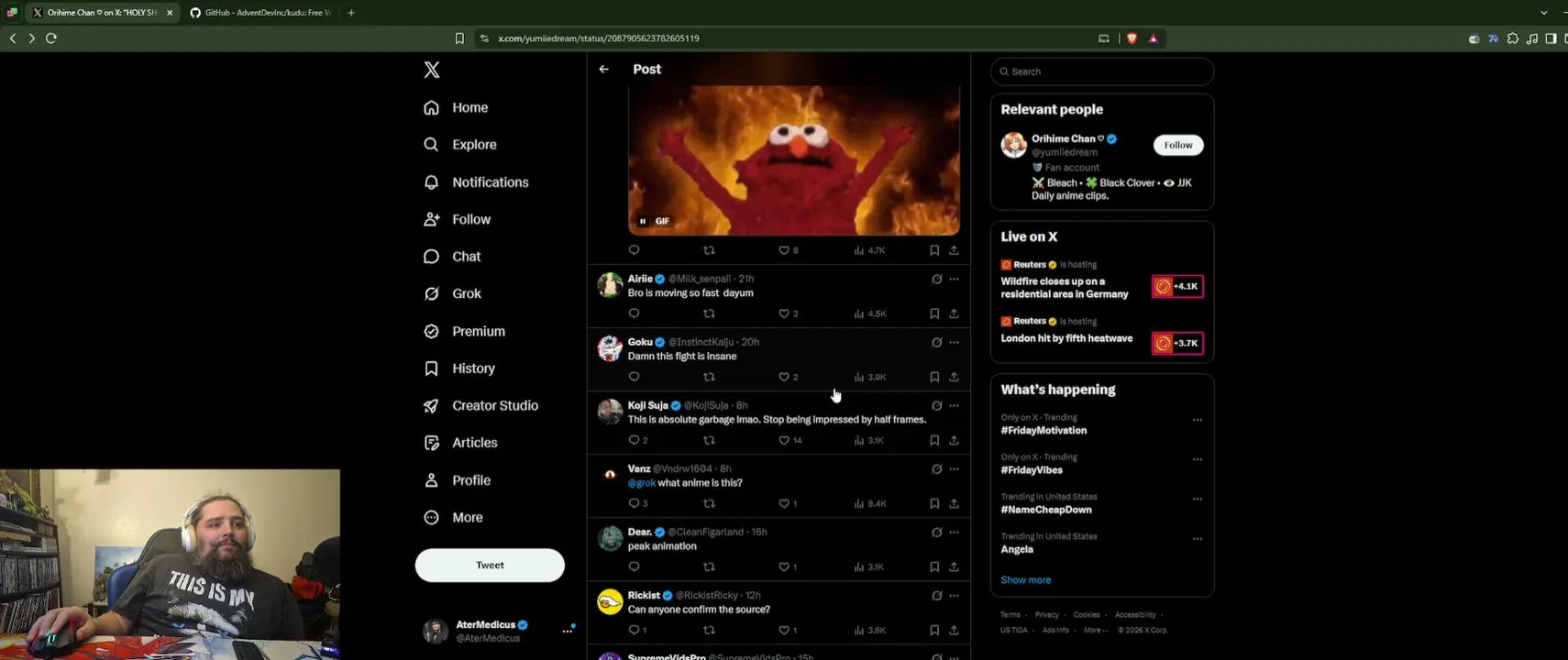The width and height of the screenshot is (1568, 660).
Task: Open the Elmo fire GIF
Action: pos(794,160)
